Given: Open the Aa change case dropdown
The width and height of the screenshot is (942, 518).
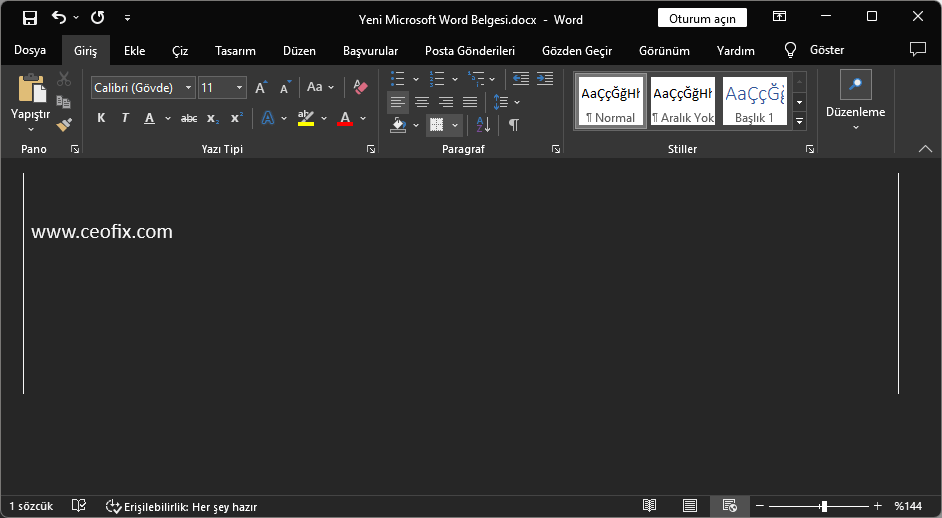Looking at the screenshot, I should (x=320, y=87).
